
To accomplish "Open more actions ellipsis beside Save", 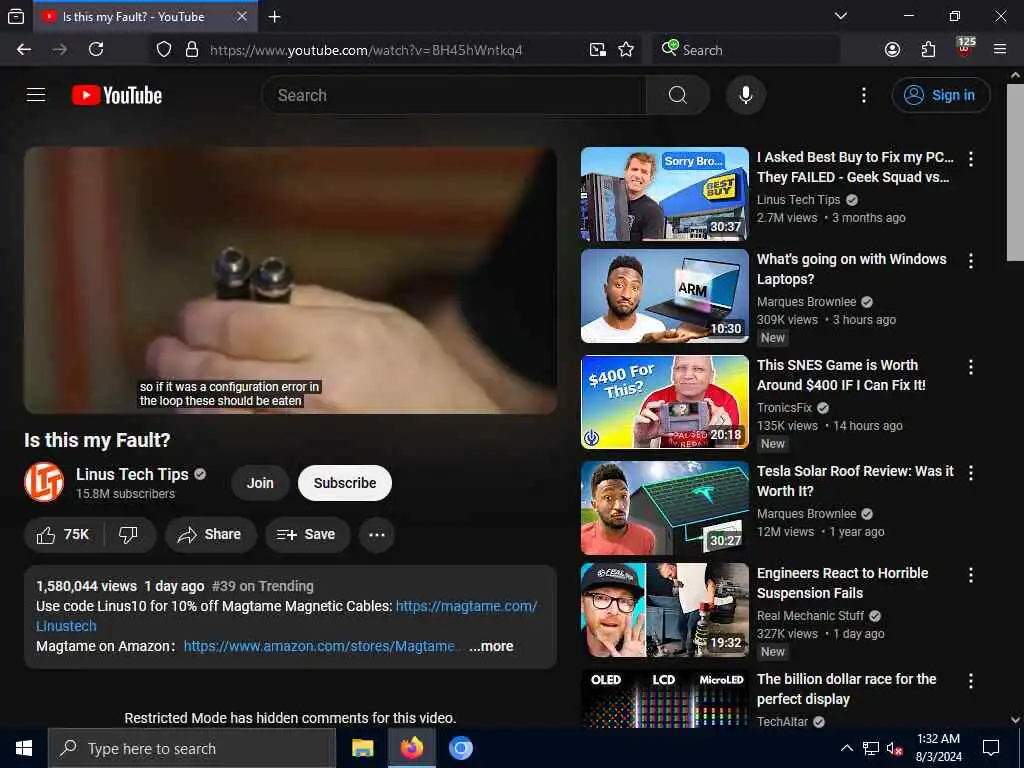I will pyautogui.click(x=377, y=535).
